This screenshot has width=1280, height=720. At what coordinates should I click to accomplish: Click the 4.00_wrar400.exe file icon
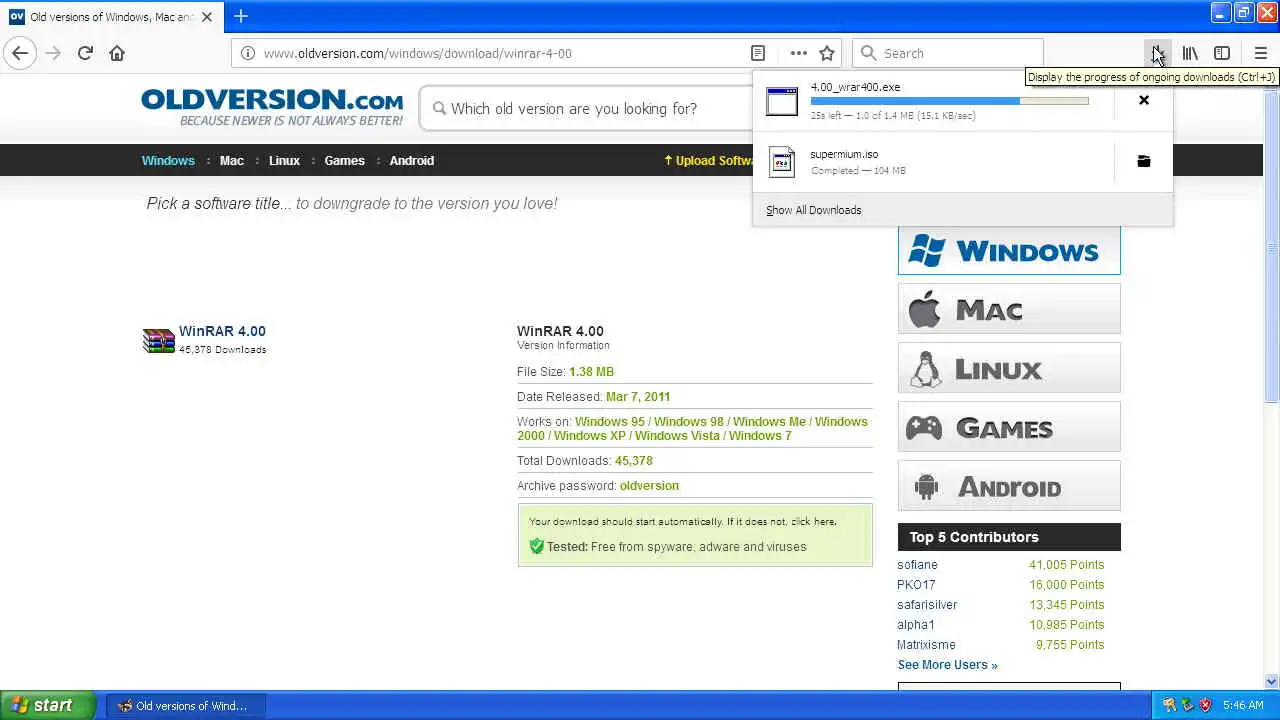[x=782, y=101]
